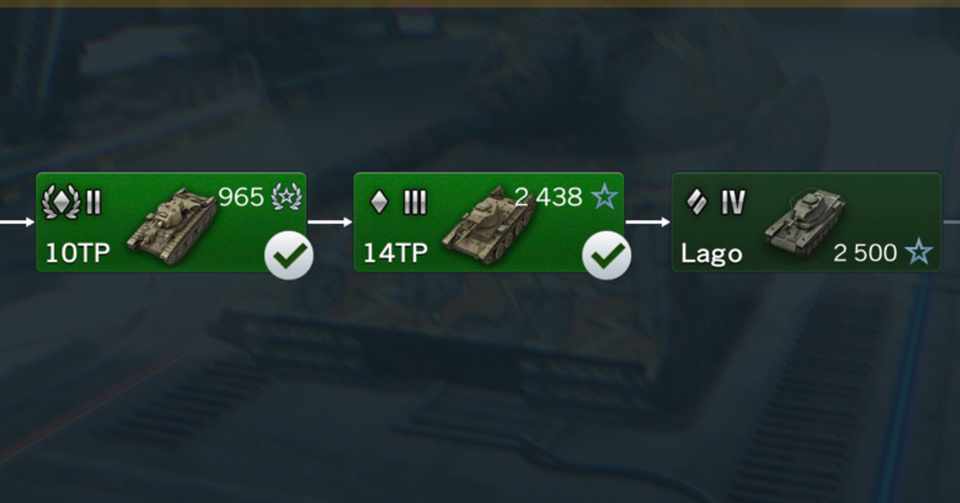Click the Lago tank thumbnail image
The height and width of the screenshot is (503, 960).
pos(805,220)
